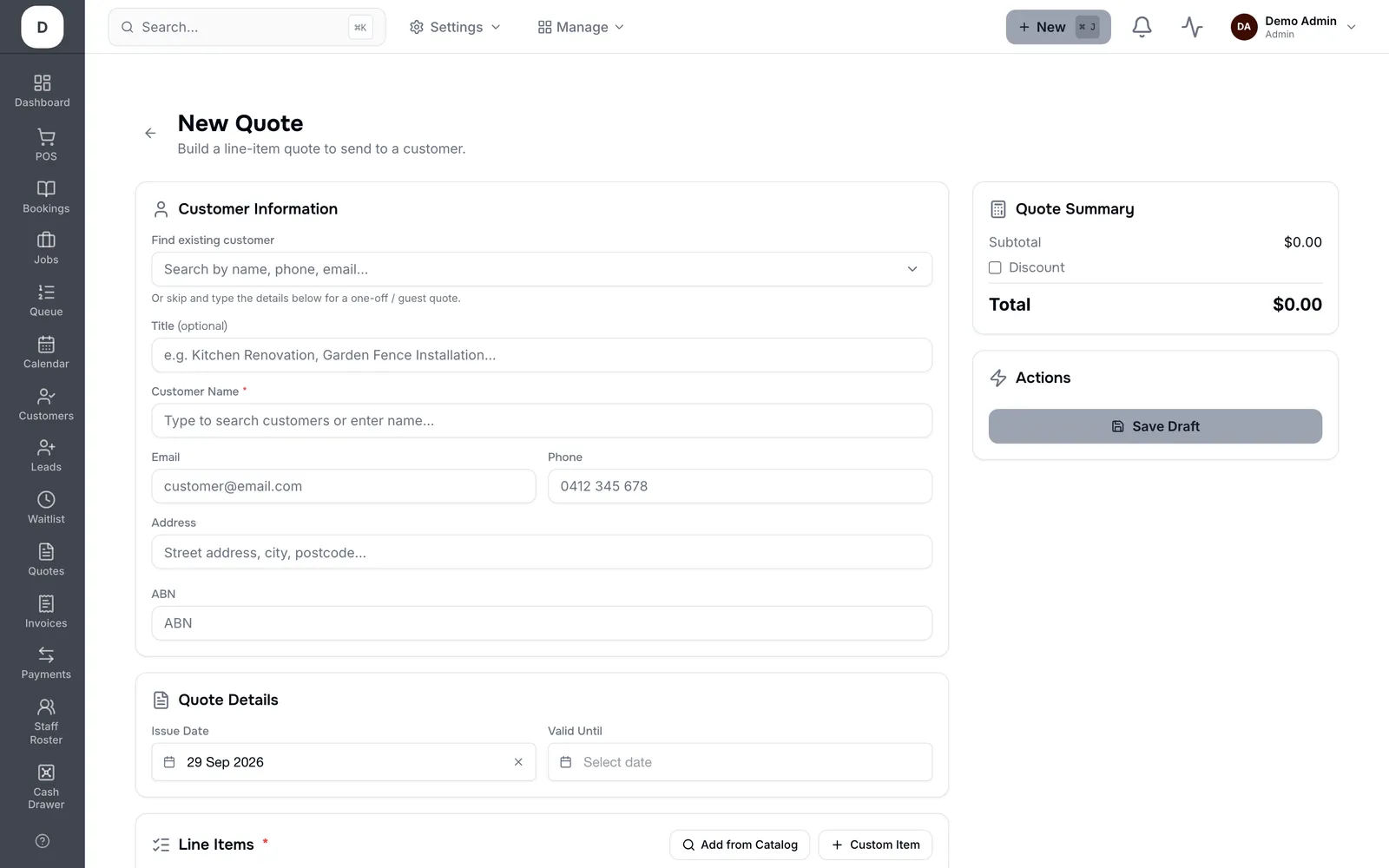1389x868 pixels.
Task: Enable the Discount checkbox
Action: pos(995,267)
